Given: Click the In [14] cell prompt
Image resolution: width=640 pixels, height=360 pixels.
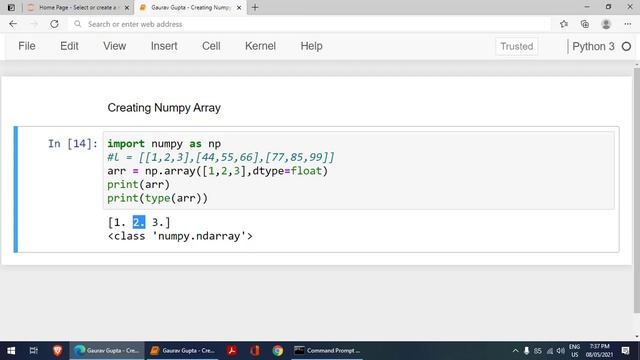Looking at the screenshot, I should pyautogui.click(x=73, y=144).
